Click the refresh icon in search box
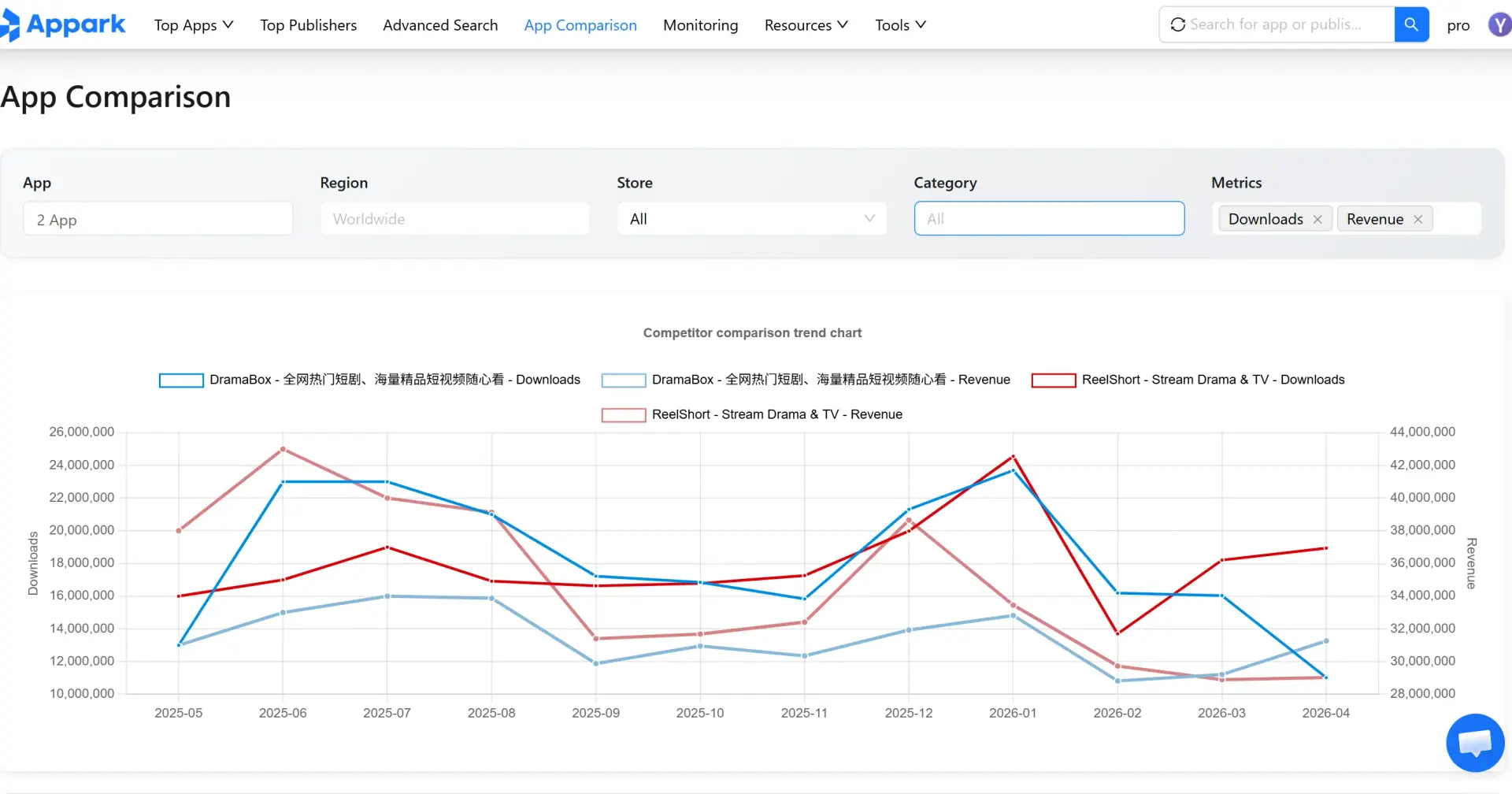 pos(1177,24)
